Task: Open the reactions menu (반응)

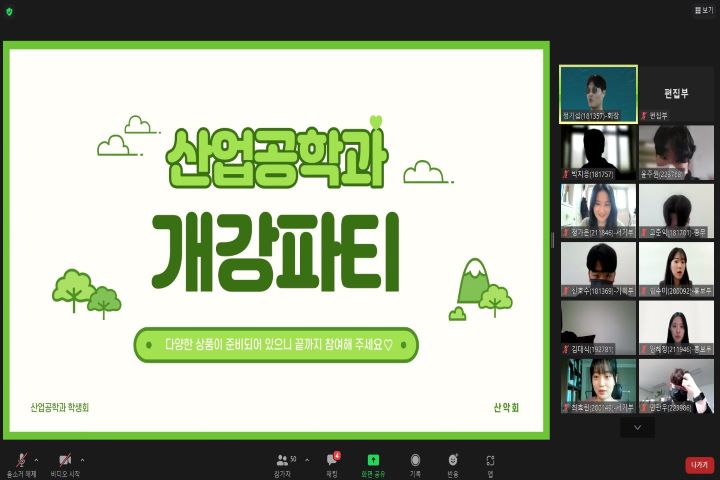Action: point(452,462)
